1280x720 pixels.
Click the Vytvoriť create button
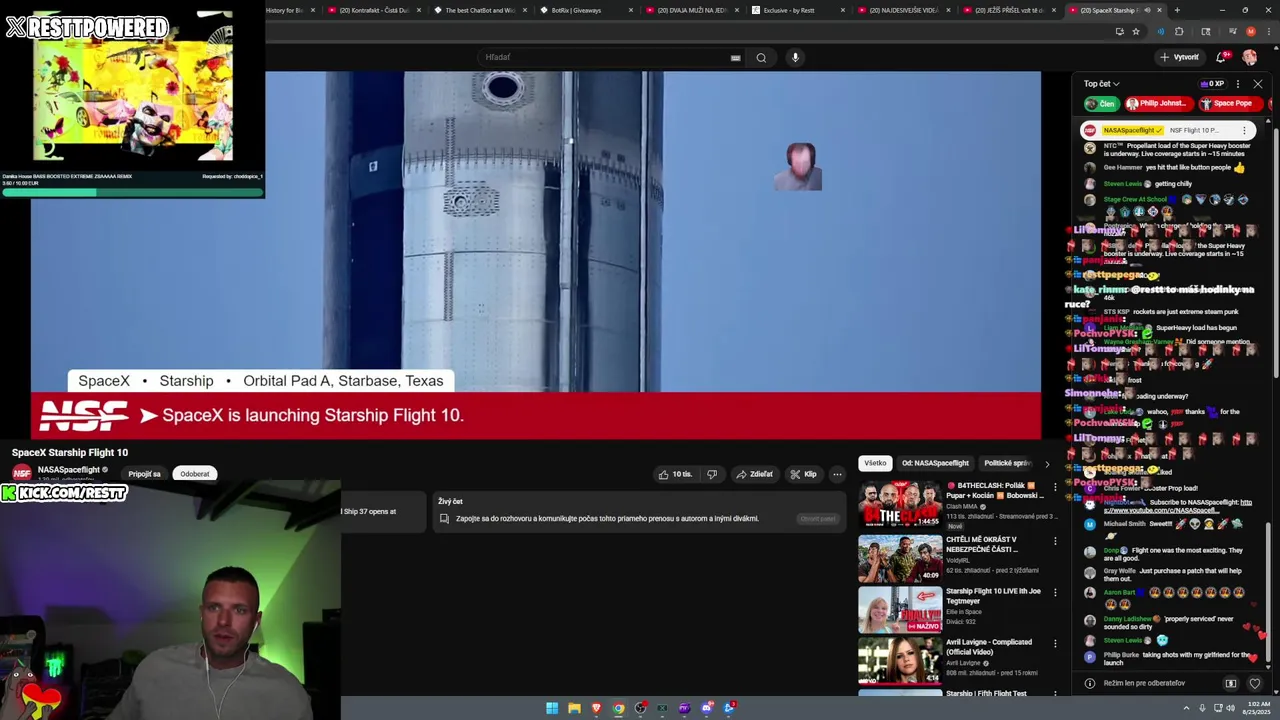1180,57
